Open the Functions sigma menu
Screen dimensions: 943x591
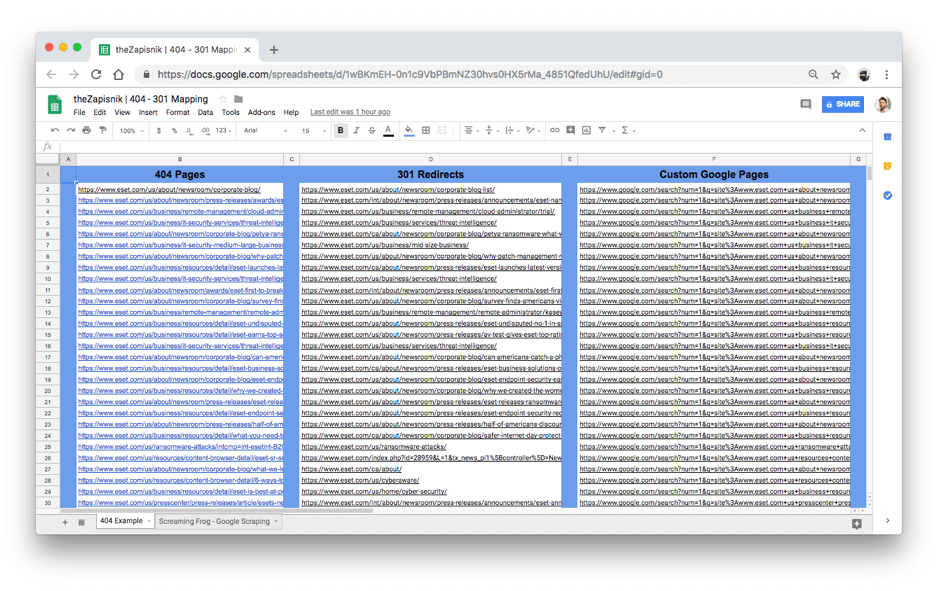(x=628, y=130)
